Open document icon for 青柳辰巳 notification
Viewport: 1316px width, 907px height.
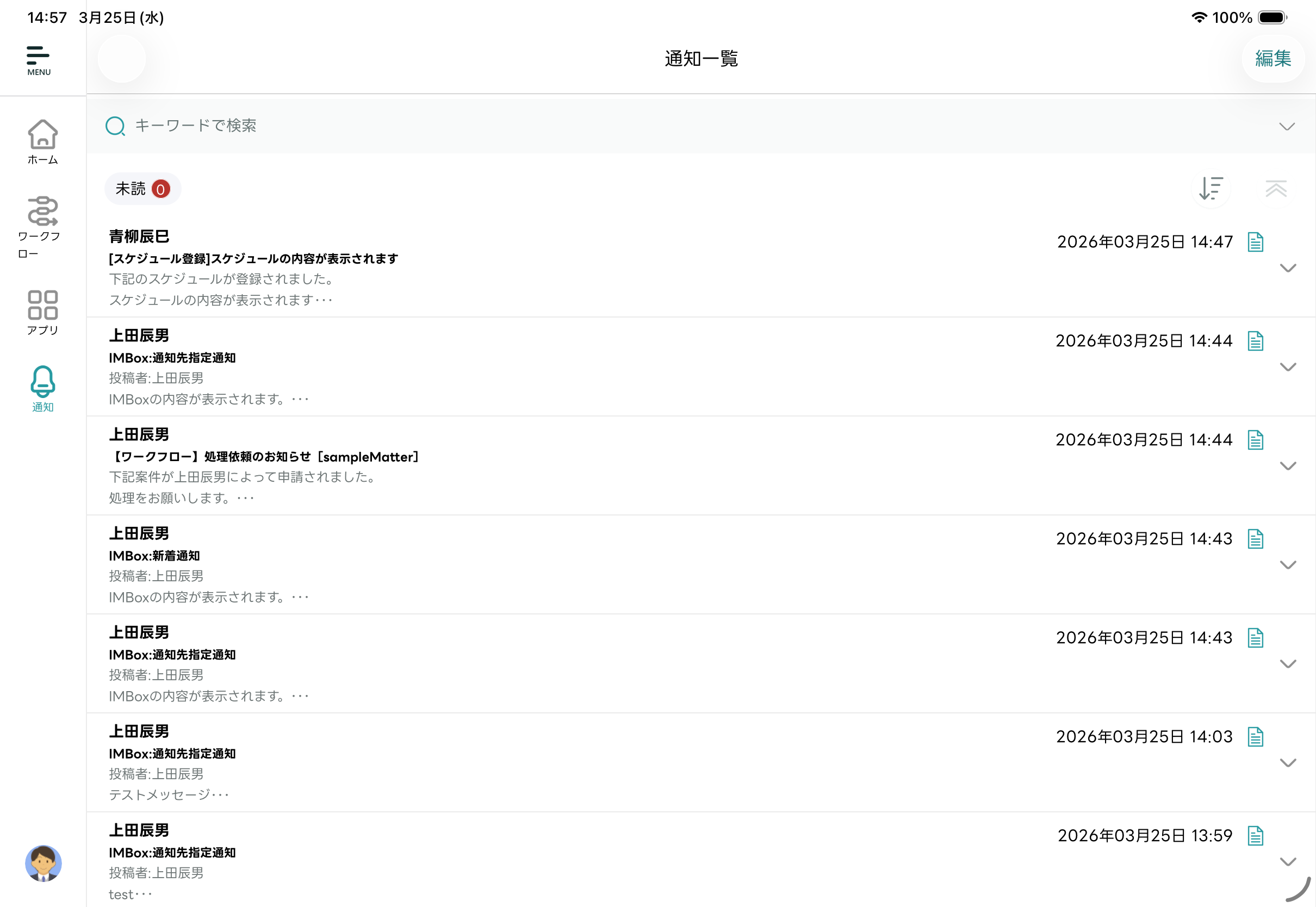coord(1255,242)
